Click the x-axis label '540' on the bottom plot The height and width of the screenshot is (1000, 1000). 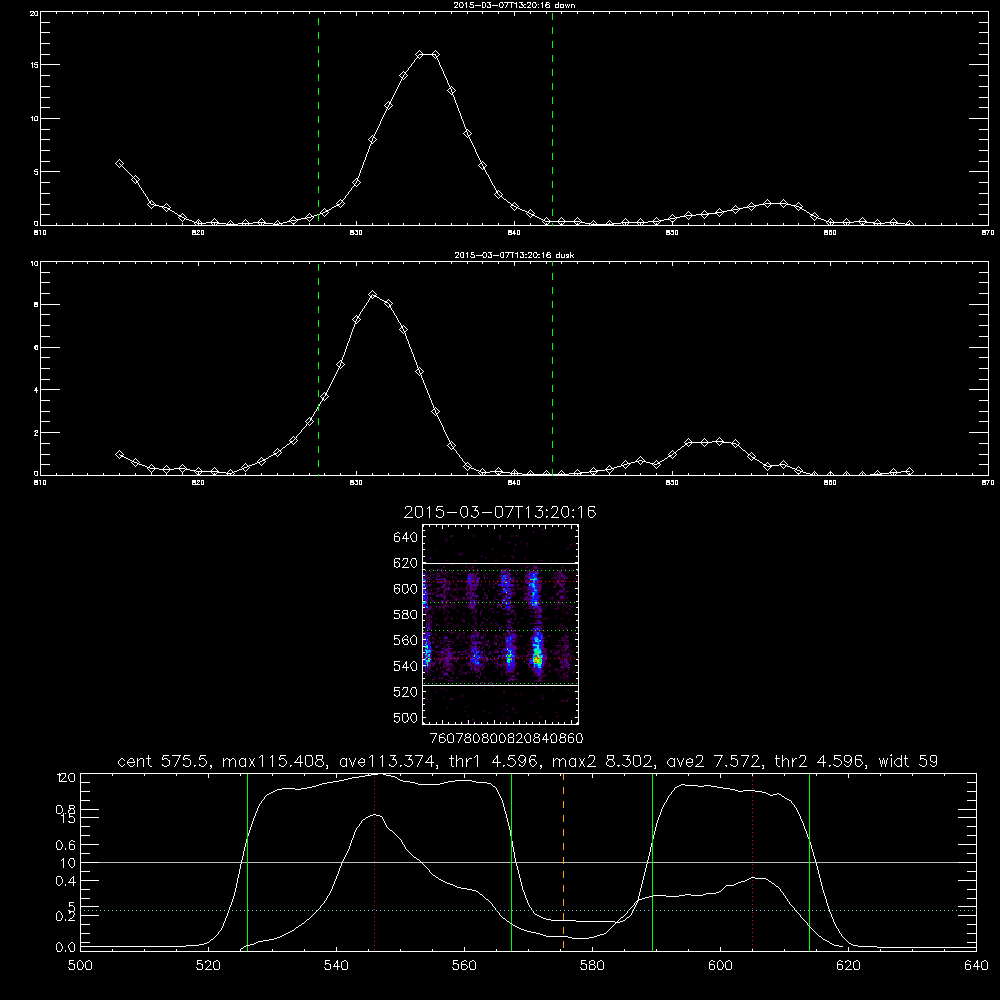pos(336,966)
